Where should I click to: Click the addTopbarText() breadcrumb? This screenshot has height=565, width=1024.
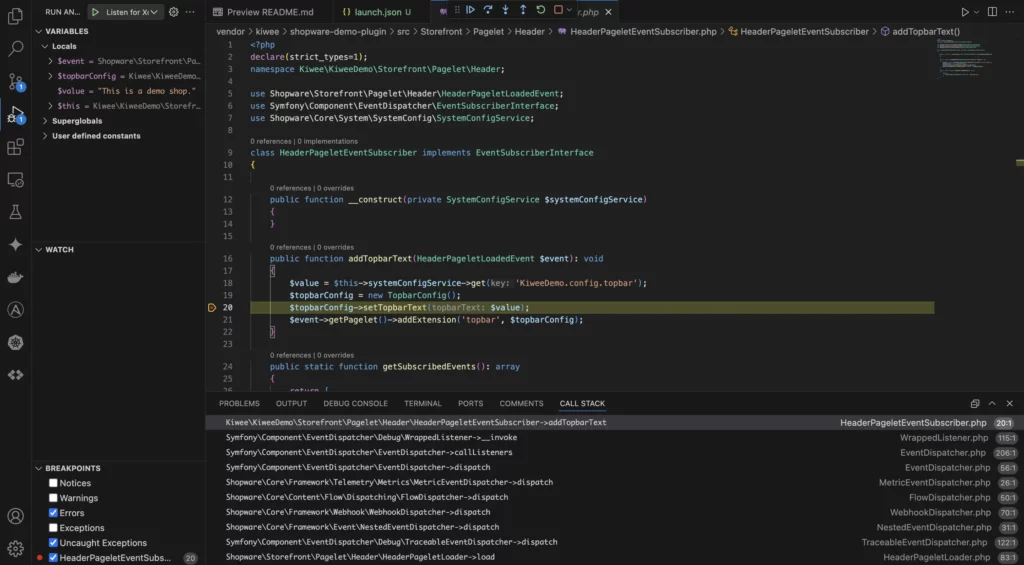tap(926, 31)
